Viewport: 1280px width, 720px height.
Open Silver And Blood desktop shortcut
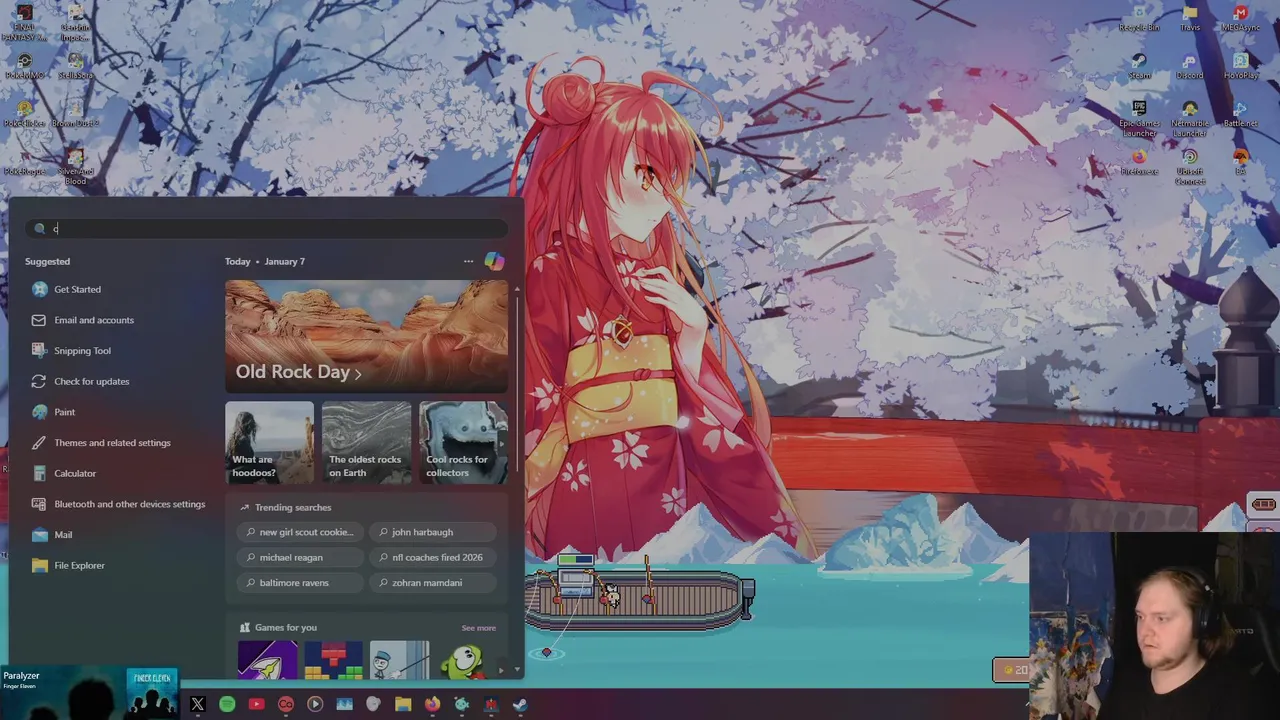tap(75, 166)
